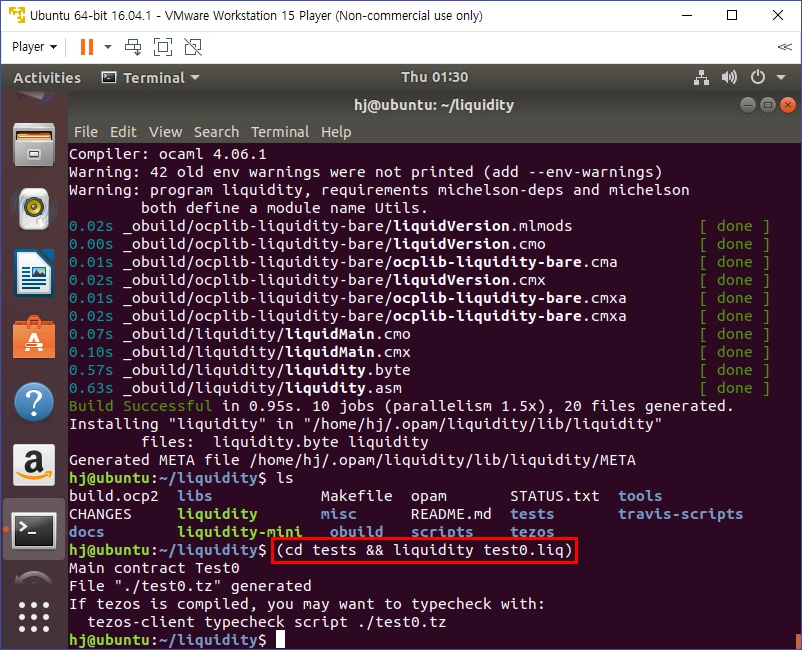Image resolution: width=802 pixels, height=650 pixels.
Task: Toggle the Unity mode icon
Action: click(x=193, y=47)
